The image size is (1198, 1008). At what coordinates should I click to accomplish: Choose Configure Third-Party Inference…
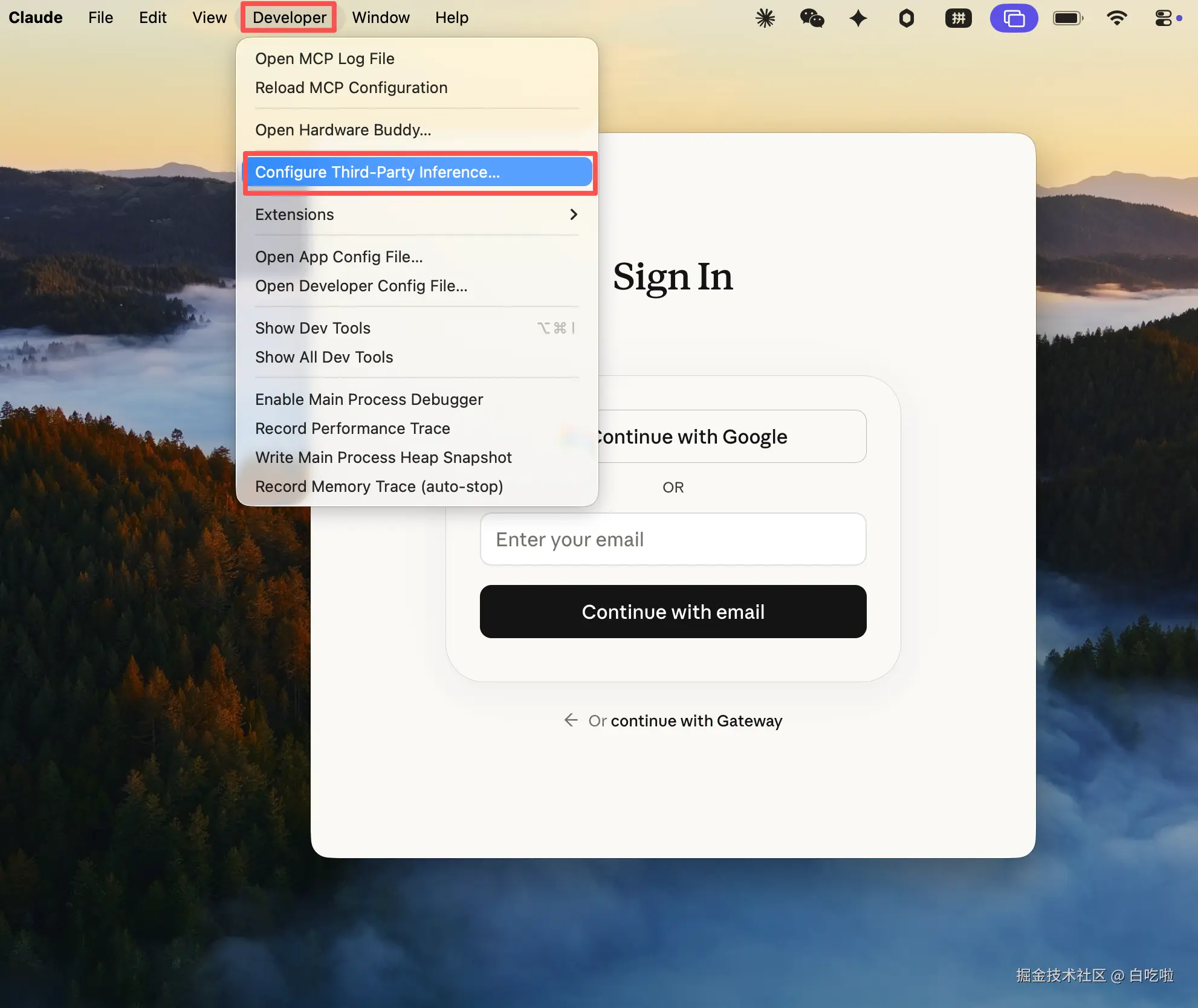pos(417,172)
